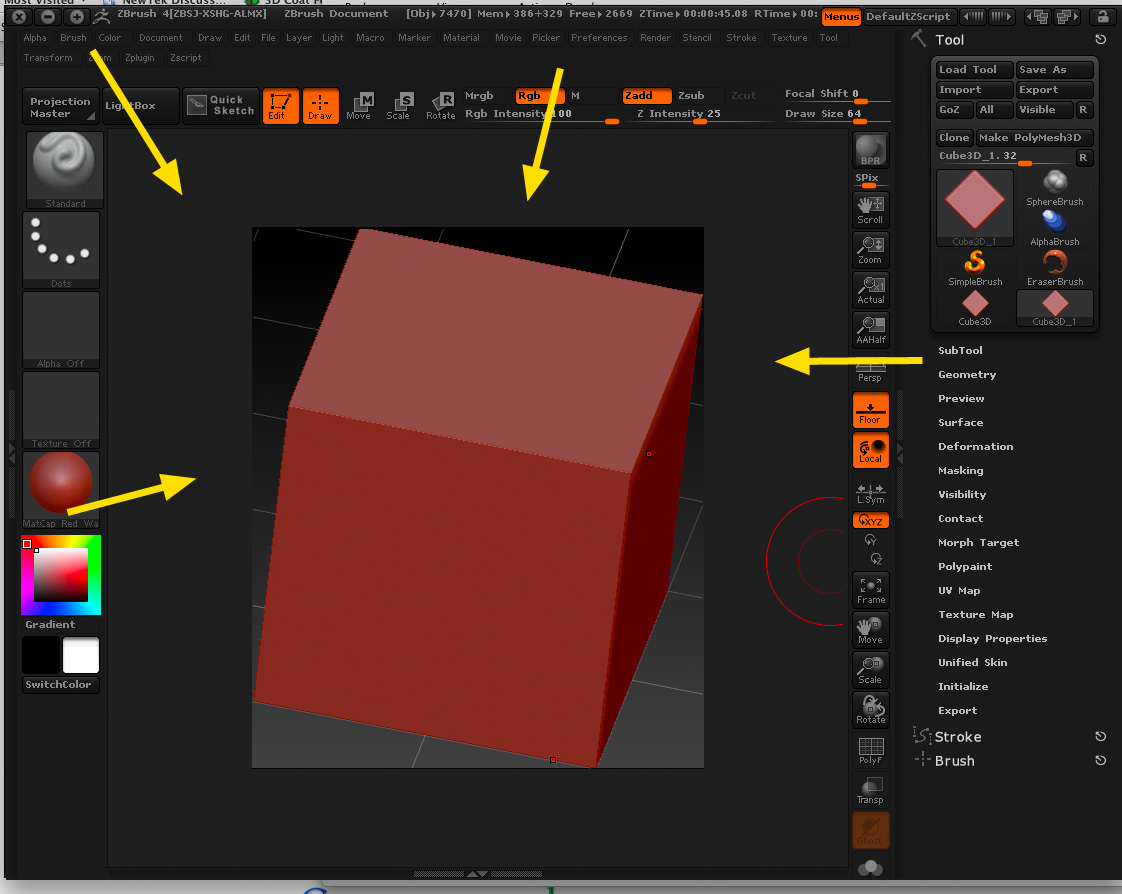Viewport: 1122px width, 894px height.
Task: Select the SimpleBrush tool
Action: 975,269
